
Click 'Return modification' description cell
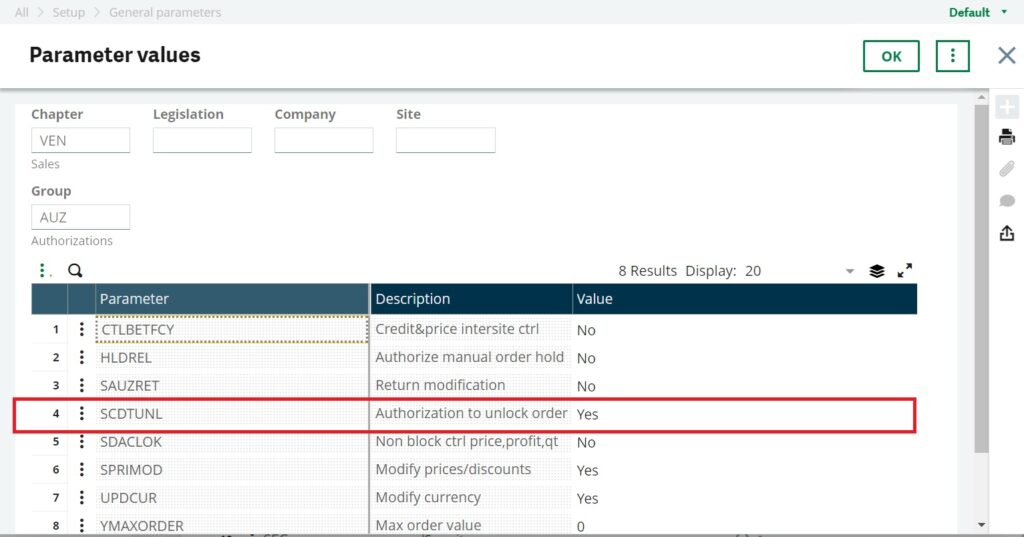[x=472, y=385]
